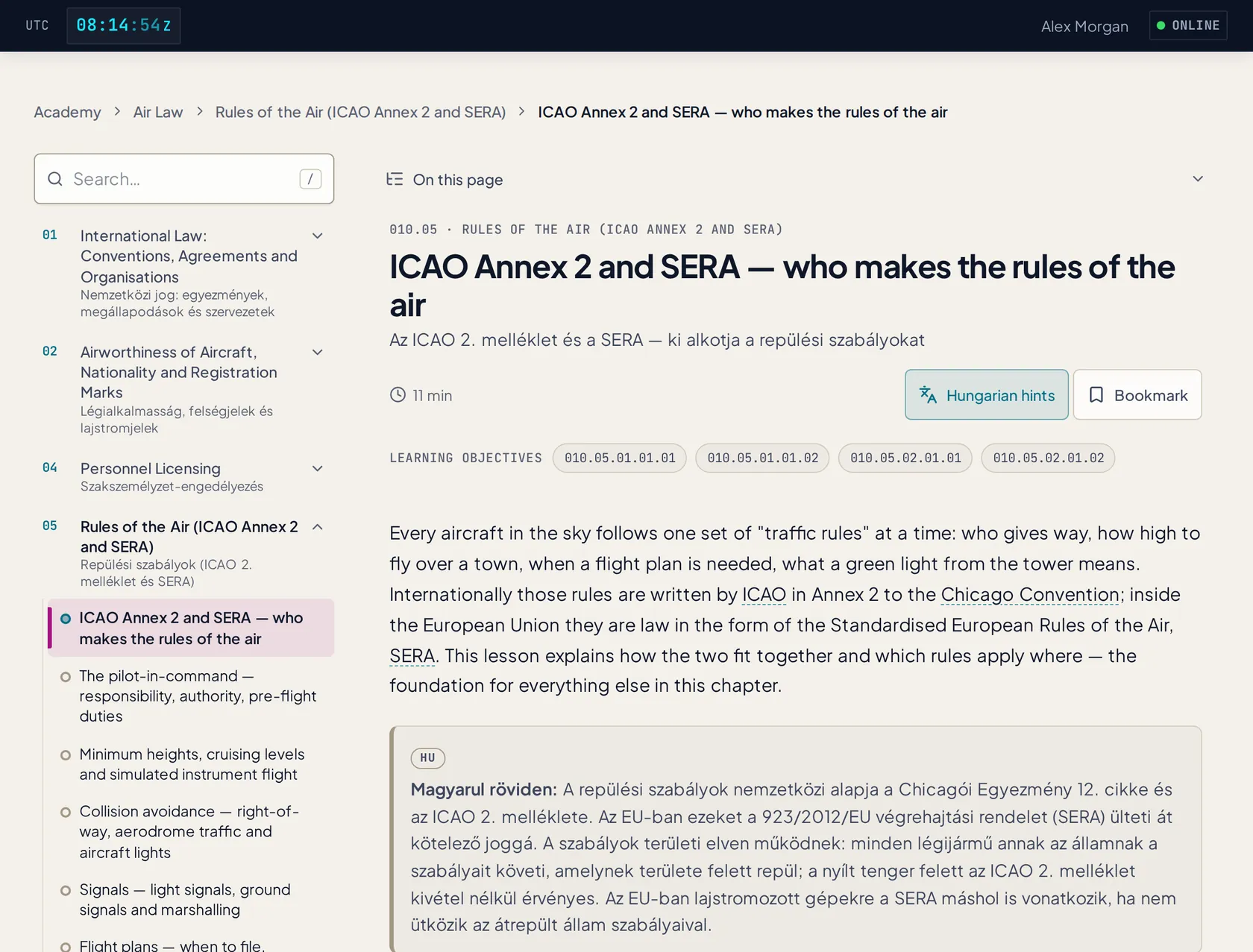Toggle the Bookmark button for this lesson
Viewport: 1253px width, 952px height.
1137,395
